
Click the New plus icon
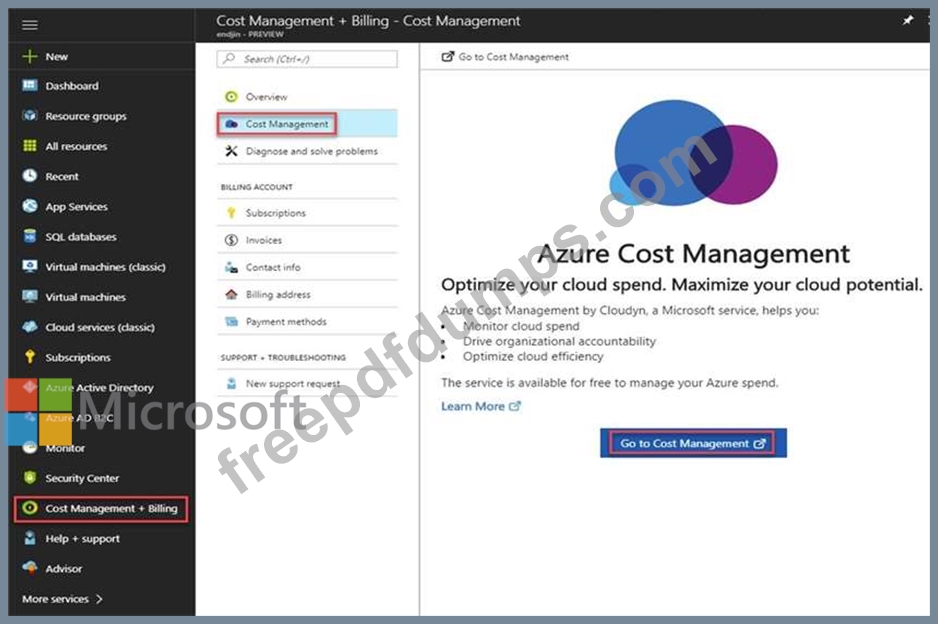[x=29, y=56]
